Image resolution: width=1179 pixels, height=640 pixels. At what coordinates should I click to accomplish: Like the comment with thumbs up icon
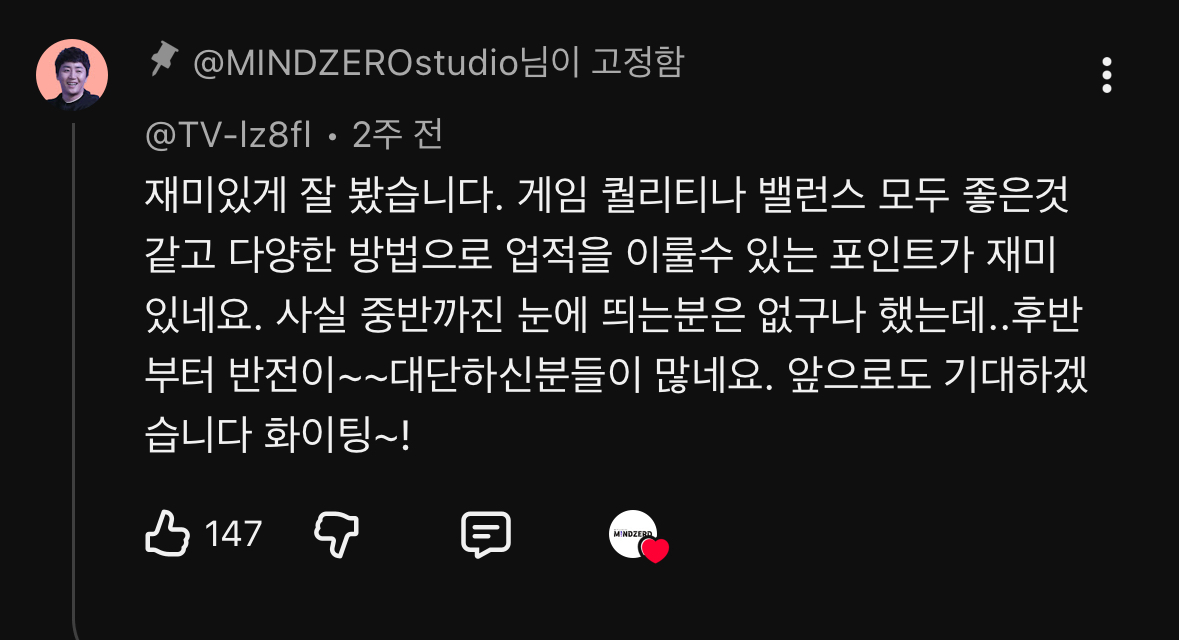coord(167,534)
